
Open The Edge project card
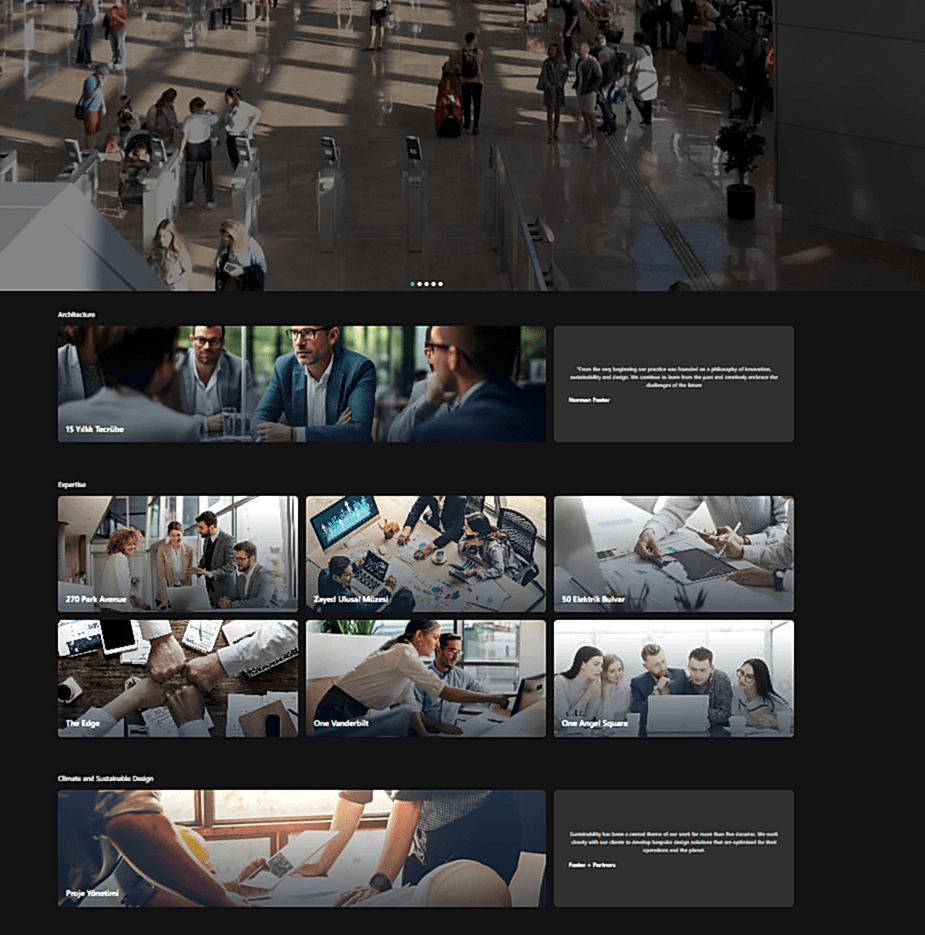(177, 677)
